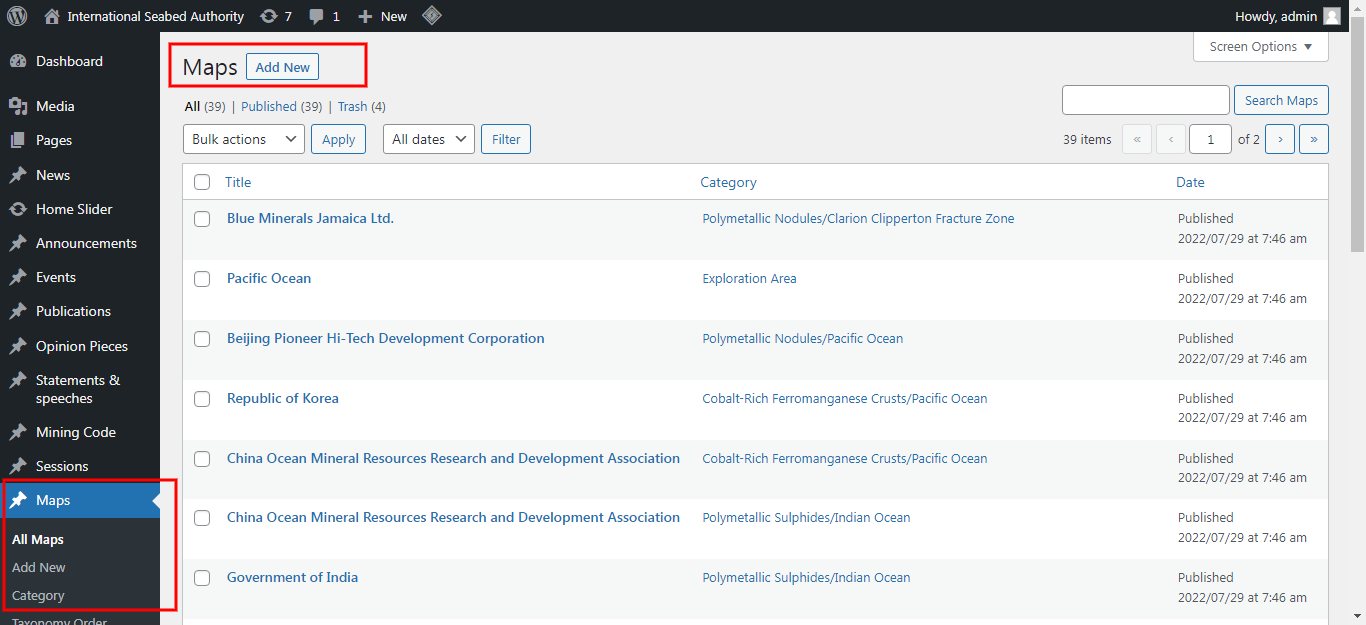Click the Dashboard gauge icon
The width and height of the screenshot is (1366, 625).
pyautogui.click(x=17, y=61)
